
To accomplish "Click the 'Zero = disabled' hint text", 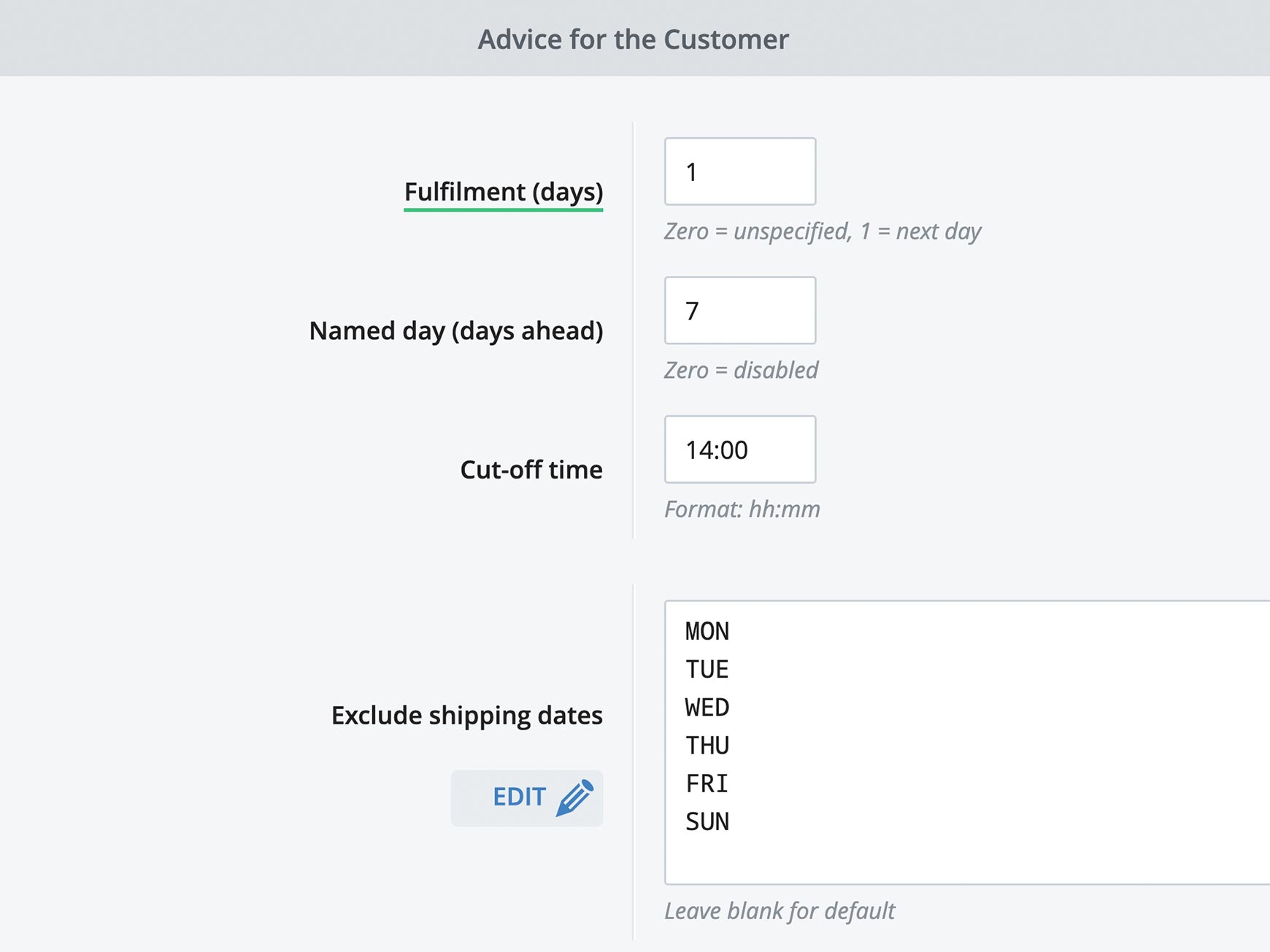I will [741, 370].
